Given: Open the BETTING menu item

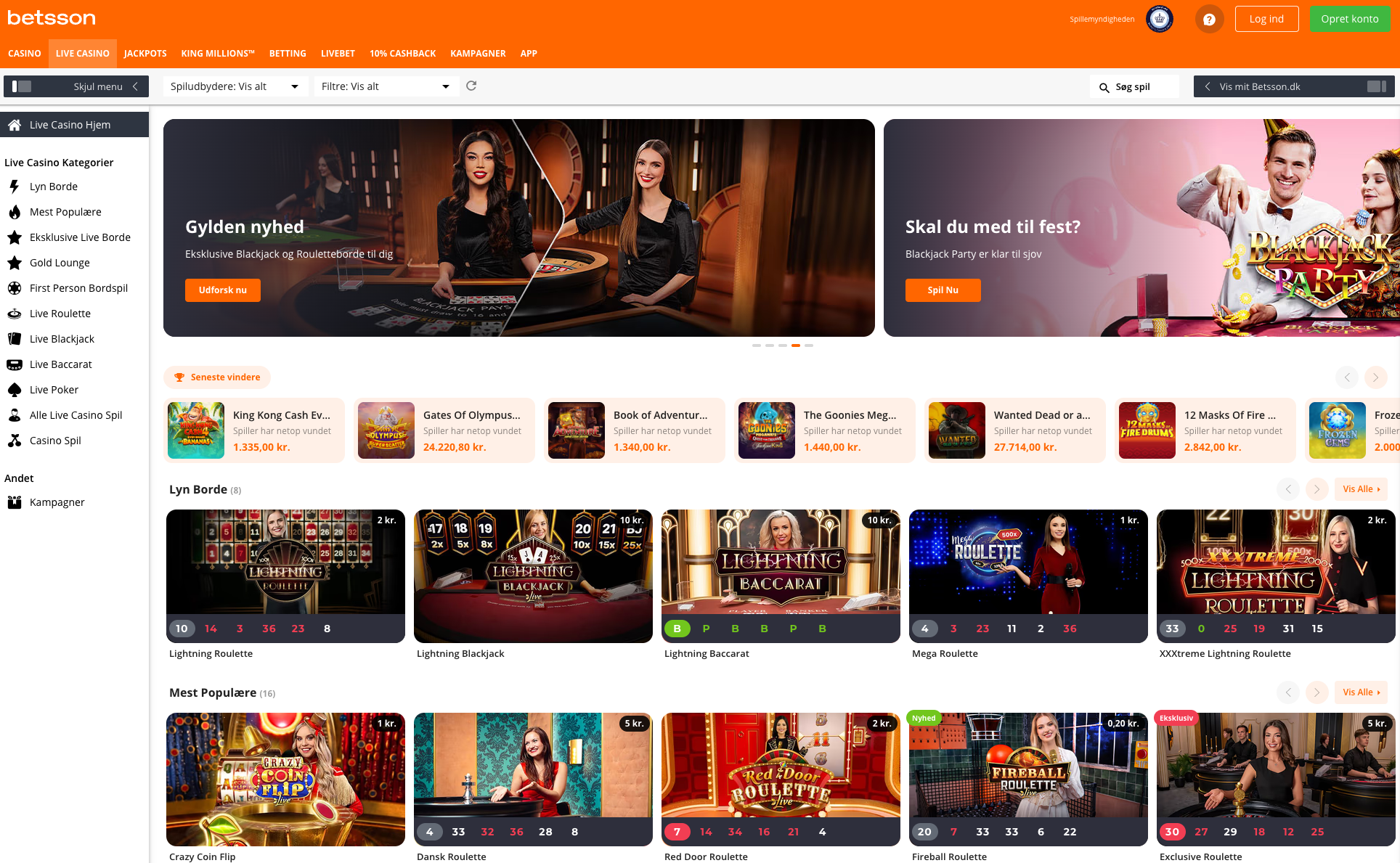Looking at the screenshot, I should pos(288,53).
